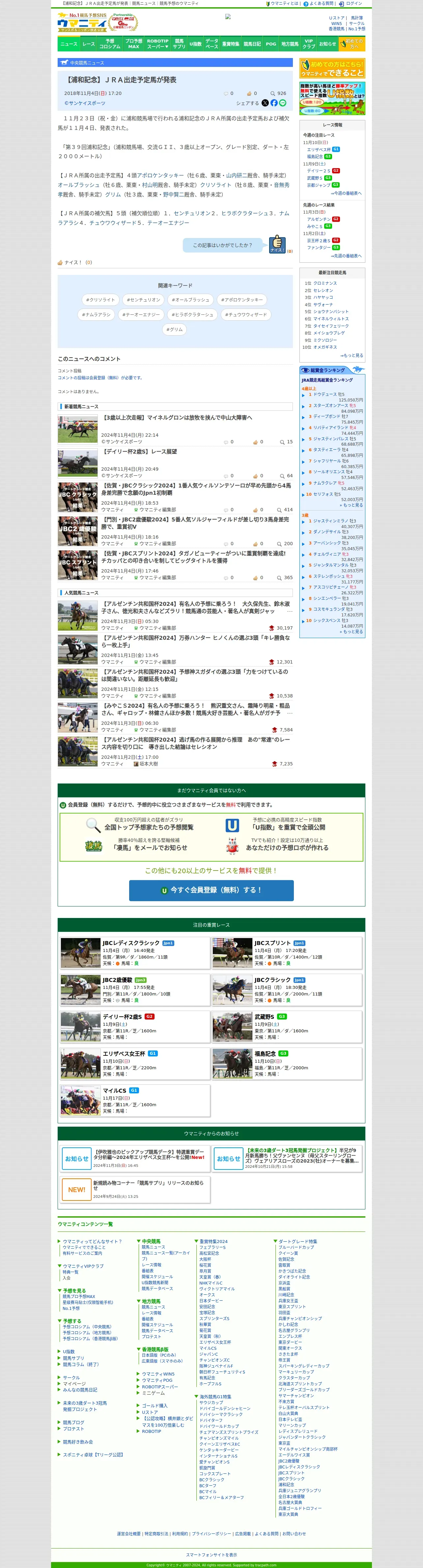The width and height of the screenshot is (423, 1568).
Task: Expand 海外競馬G1特集 section in contents
Action: 196,1397
